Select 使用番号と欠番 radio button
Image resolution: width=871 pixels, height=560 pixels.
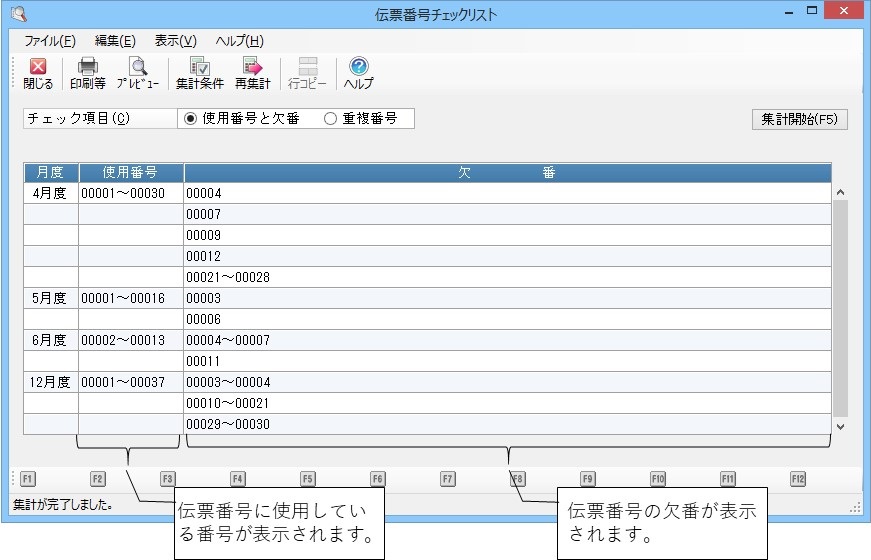click(x=190, y=118)
